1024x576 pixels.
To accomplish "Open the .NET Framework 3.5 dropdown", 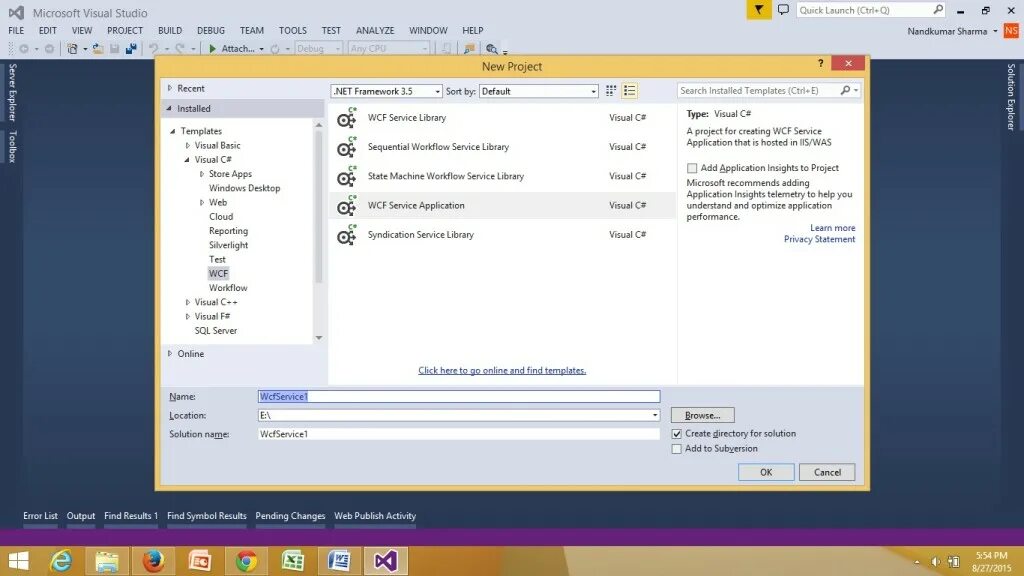I will (387, 91).
